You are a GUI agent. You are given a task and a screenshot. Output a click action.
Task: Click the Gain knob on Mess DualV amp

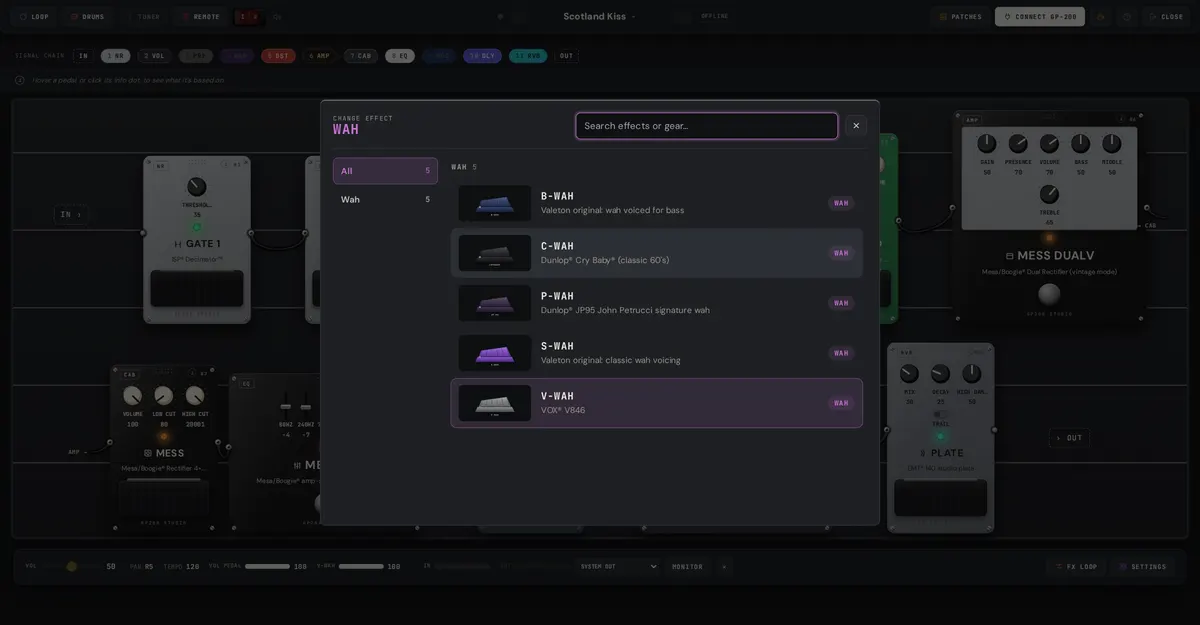(987, 144)
